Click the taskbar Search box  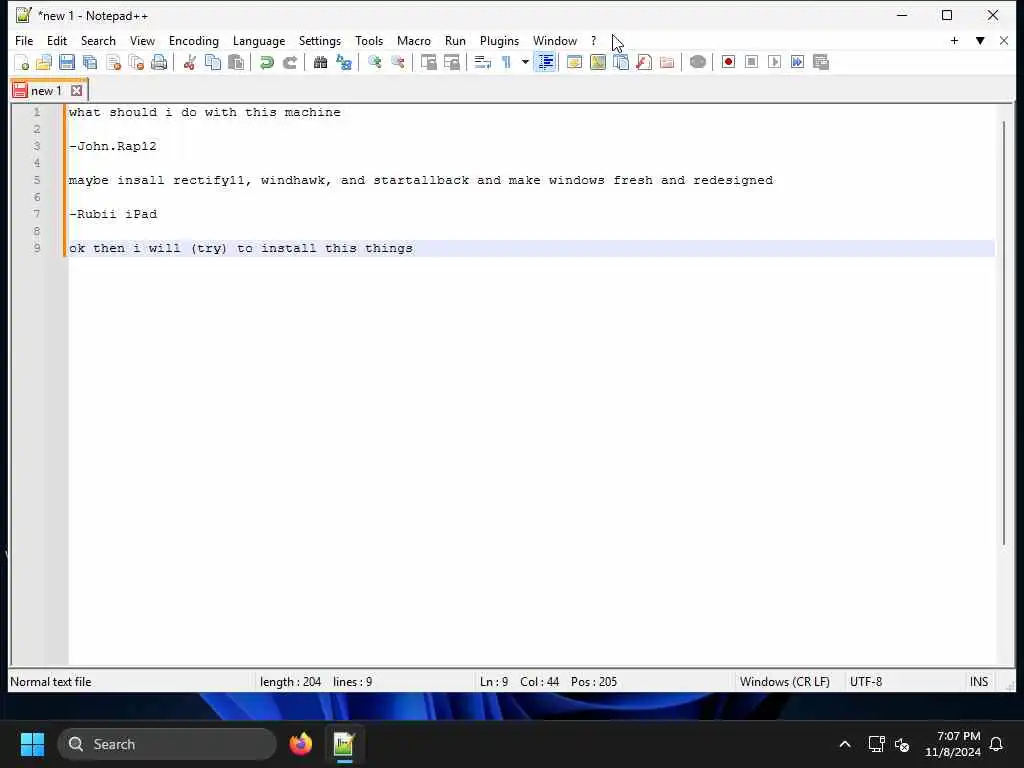click(167, 744)
